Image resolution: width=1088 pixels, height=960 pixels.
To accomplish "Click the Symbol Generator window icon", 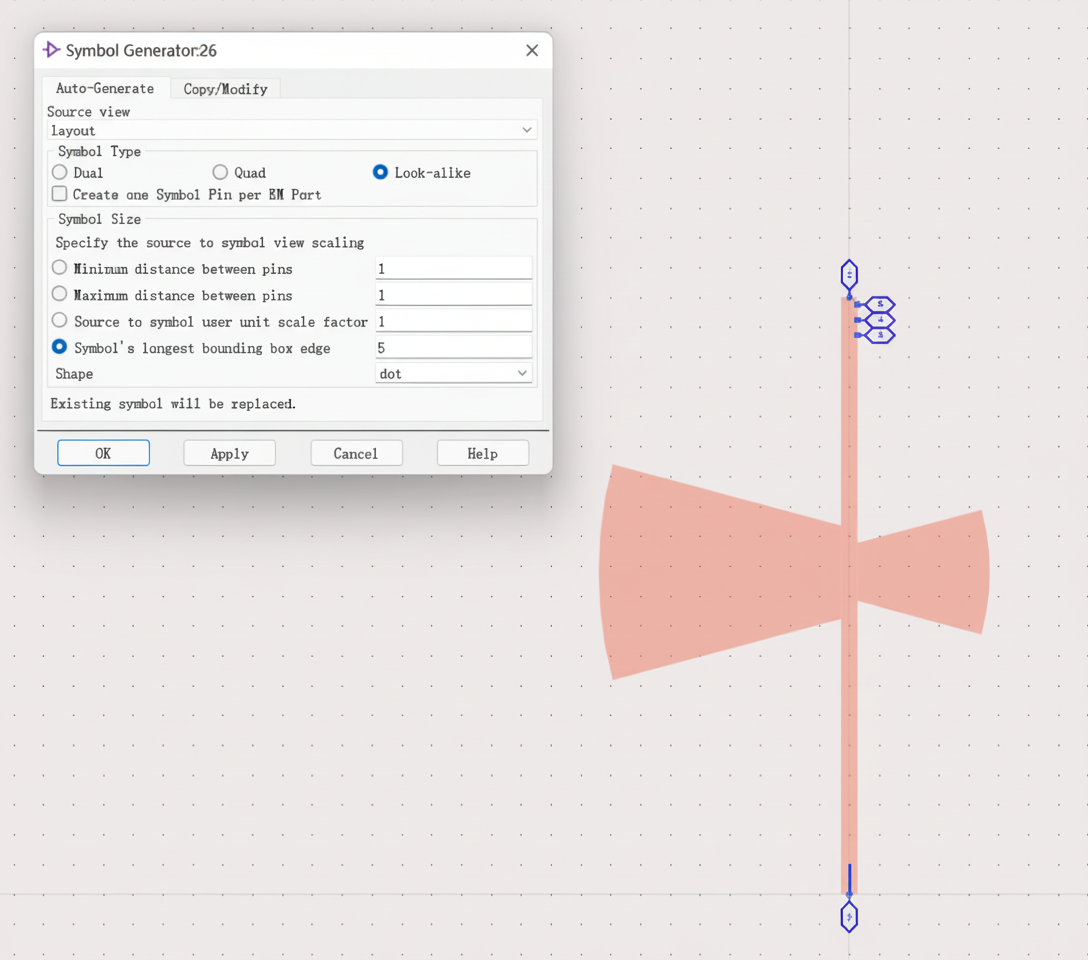I will [x=49, y=49].
